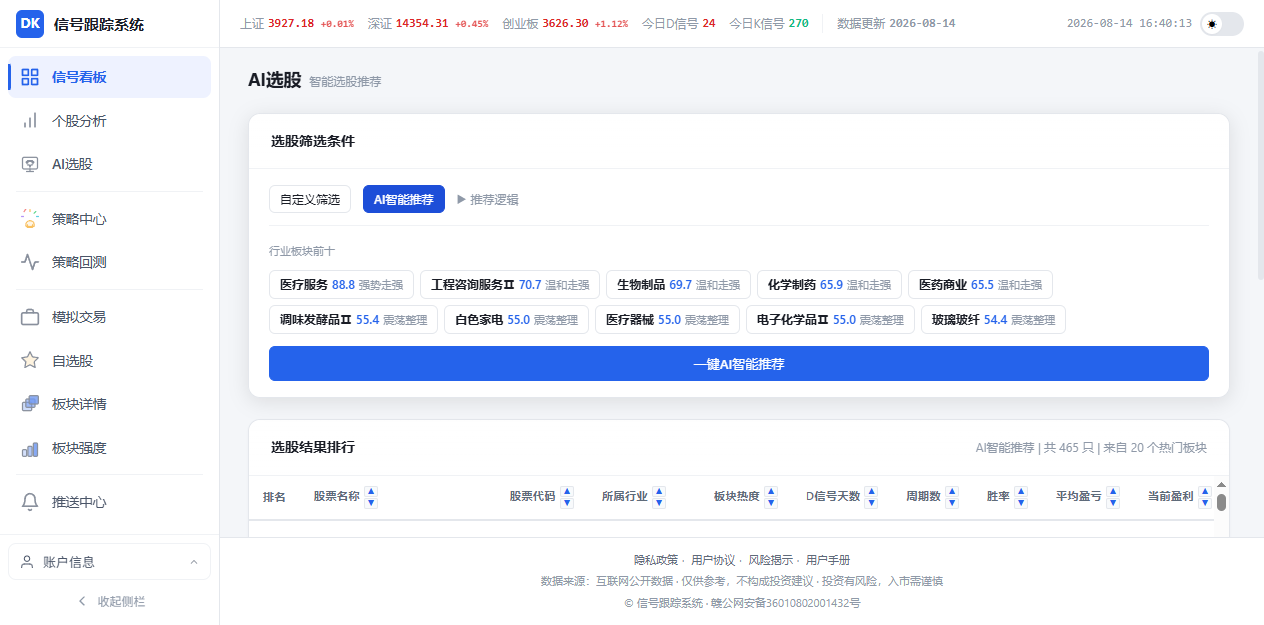Image resolution: width=1264 pixels, height=625 pixels.
Task: Sort by 平均盈亏 column arrows
Action: [x=1113, y=497]
